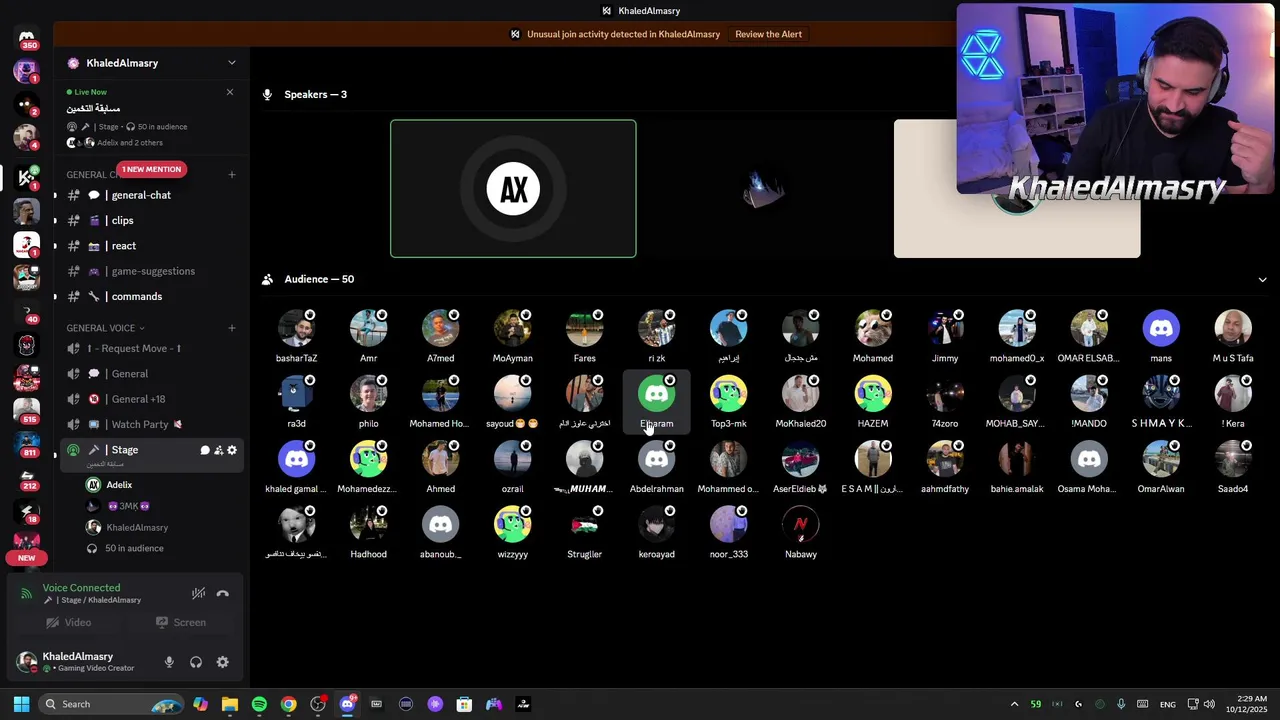Open MoAyman audience member avatar
The height and width of the screenshot is (720, 1280).
(513, 328)
